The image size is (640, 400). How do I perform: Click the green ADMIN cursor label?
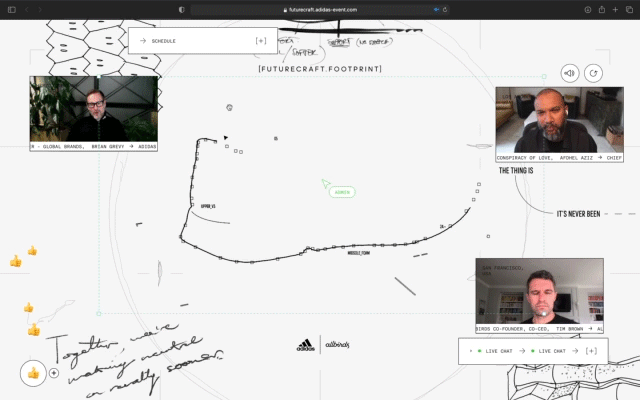(342, 192)
